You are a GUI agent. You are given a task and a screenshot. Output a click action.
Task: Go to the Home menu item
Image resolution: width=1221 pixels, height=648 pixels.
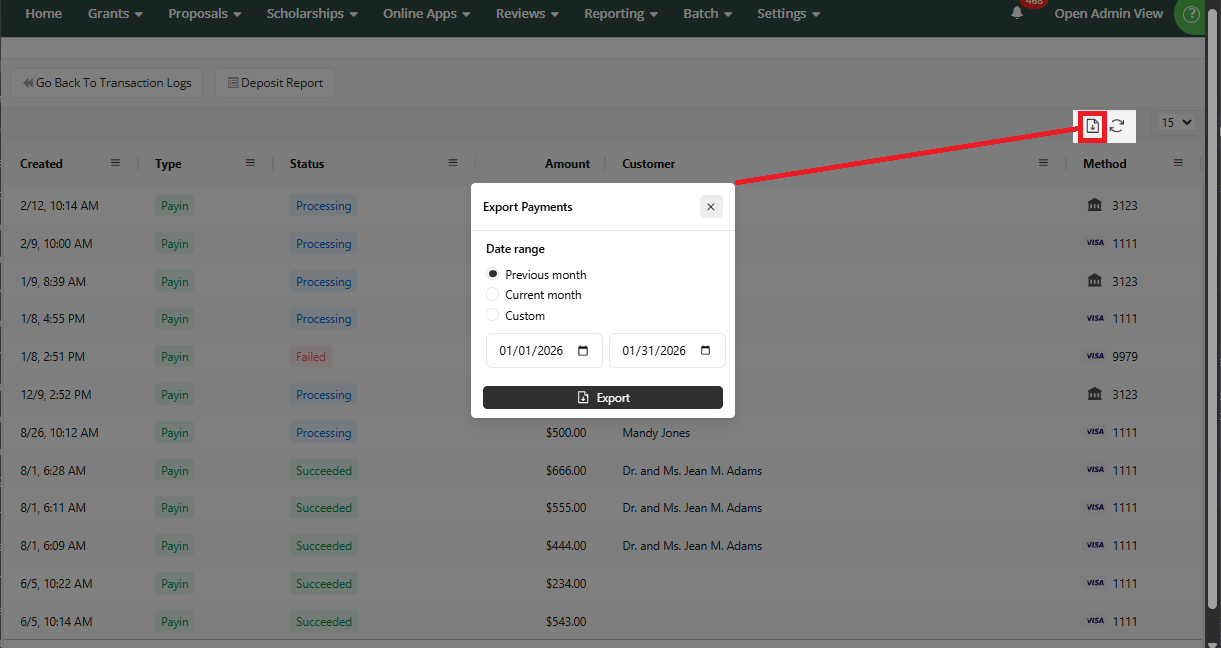point(43,14)
